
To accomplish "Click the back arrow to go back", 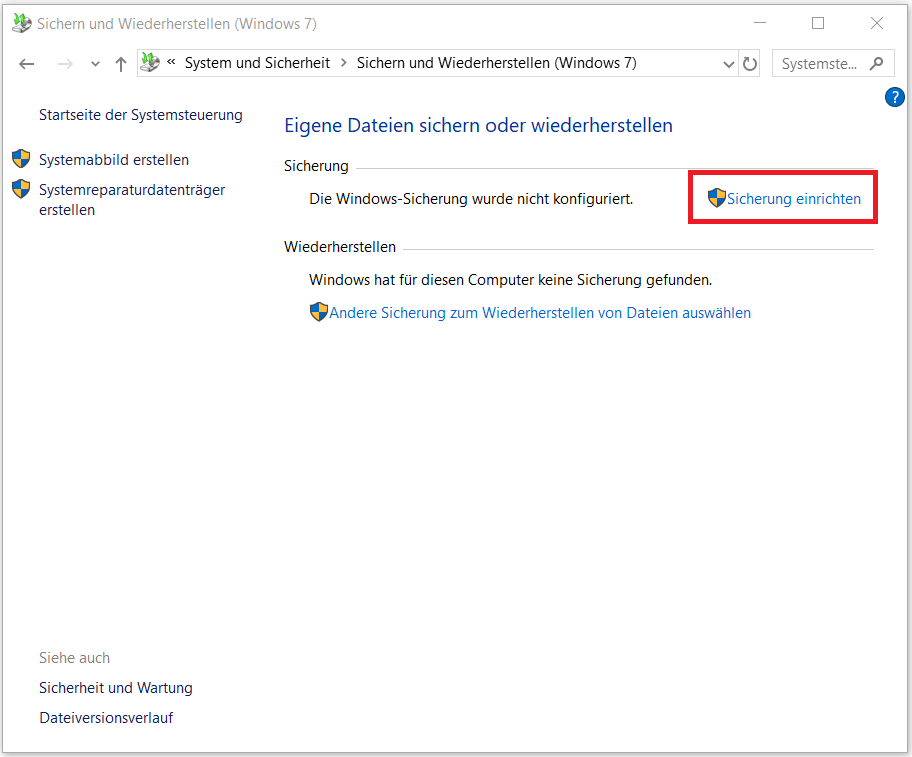I will click(26, 63).
